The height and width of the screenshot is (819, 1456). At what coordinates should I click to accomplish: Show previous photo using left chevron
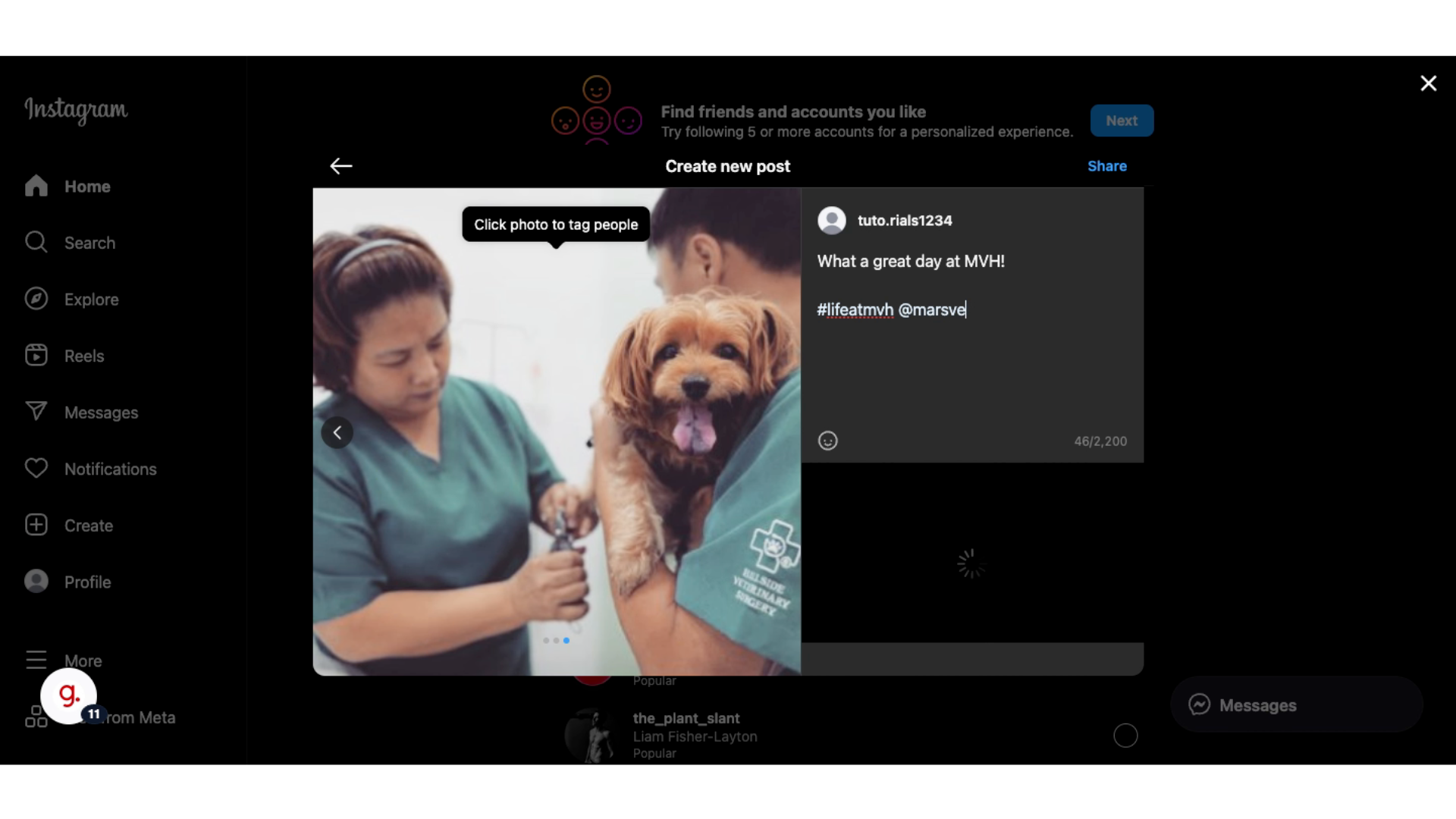coord(337,433)
